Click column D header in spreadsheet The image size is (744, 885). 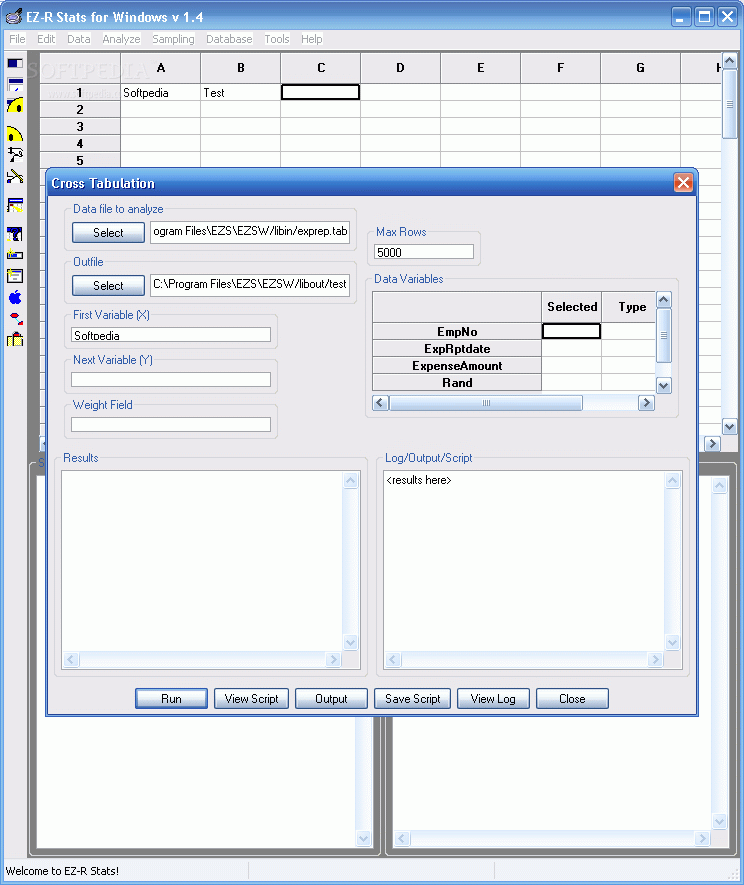[x=400, y=68]
